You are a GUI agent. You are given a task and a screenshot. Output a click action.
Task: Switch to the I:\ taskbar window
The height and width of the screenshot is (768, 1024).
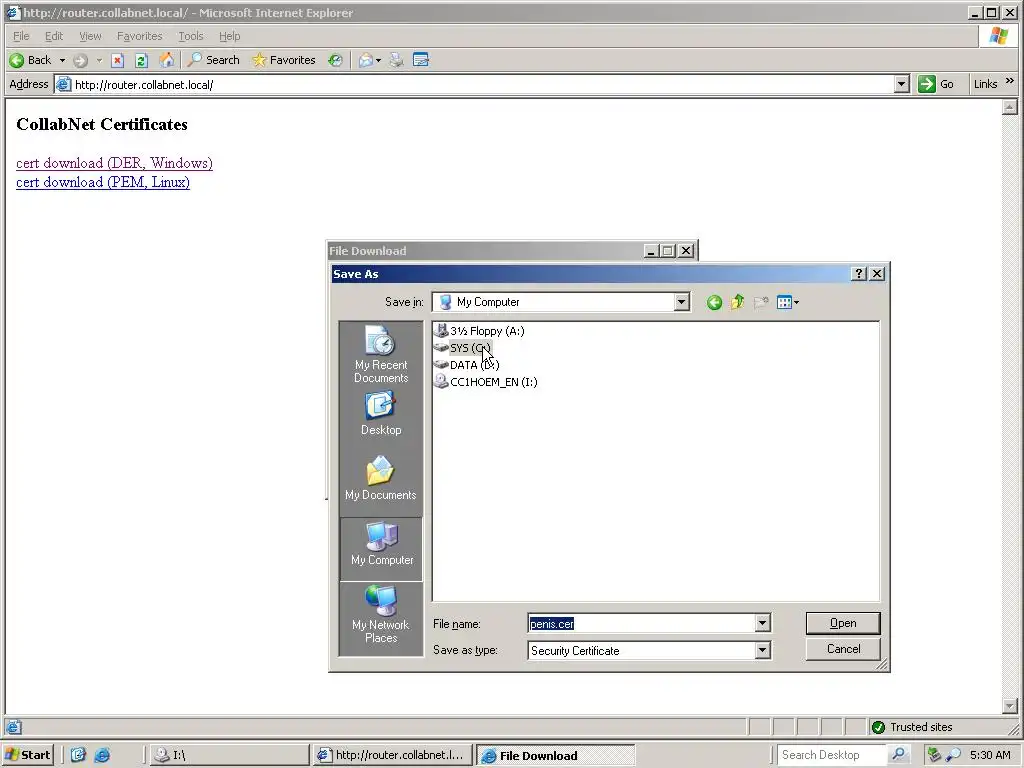click(229, 755)
